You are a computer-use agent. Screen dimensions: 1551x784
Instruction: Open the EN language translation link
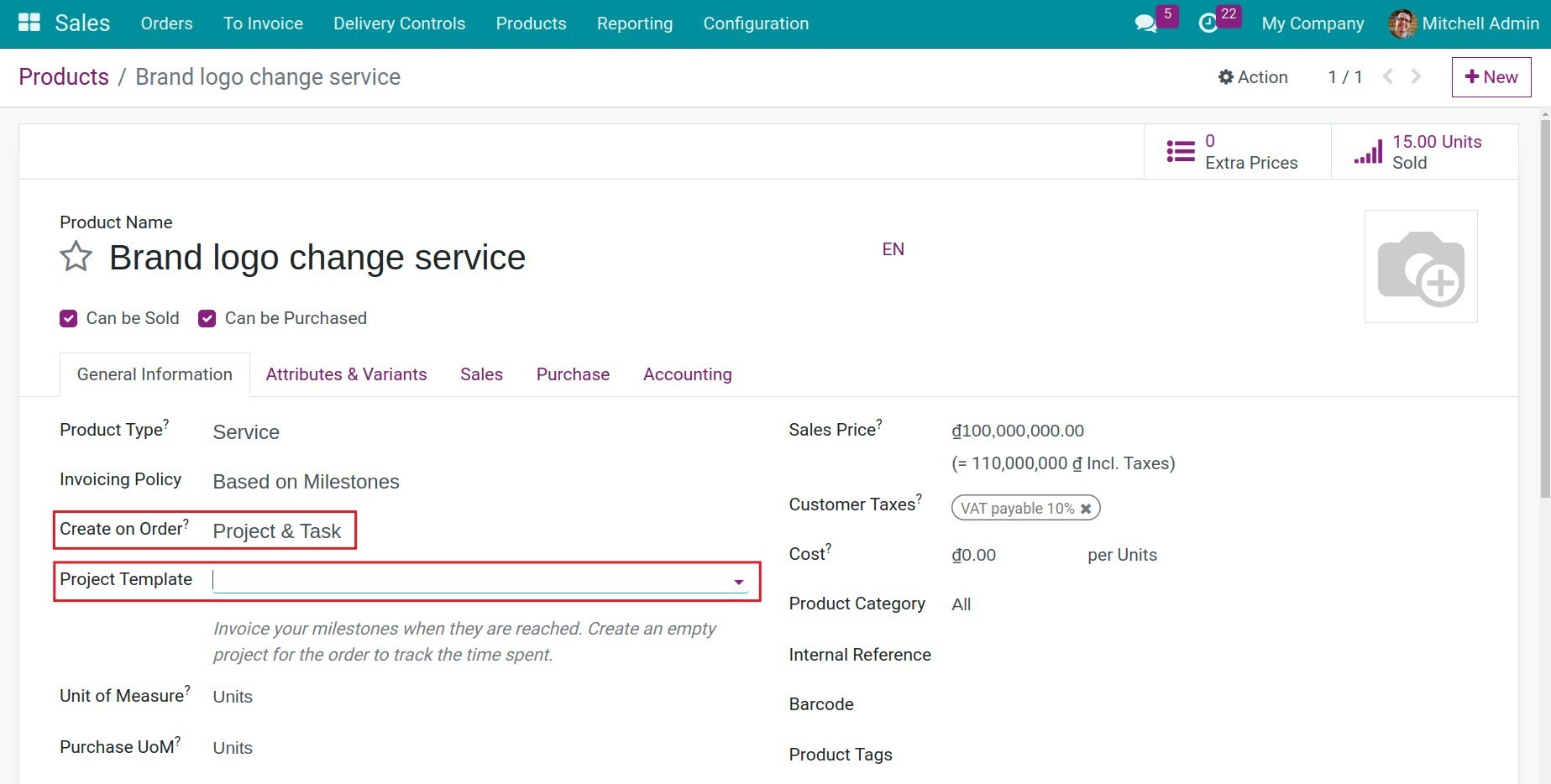(x=893, y=248)
